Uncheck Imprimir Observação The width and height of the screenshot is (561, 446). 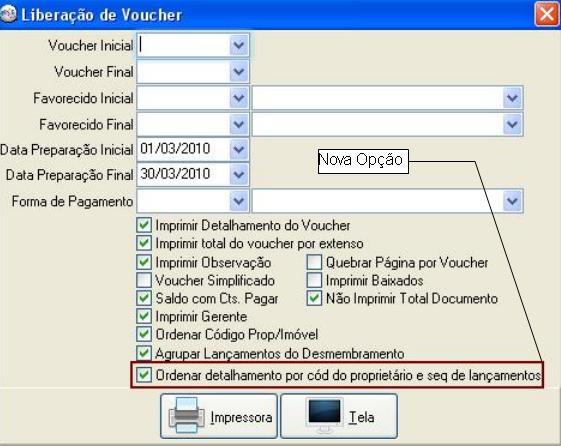tap(144, 262)
